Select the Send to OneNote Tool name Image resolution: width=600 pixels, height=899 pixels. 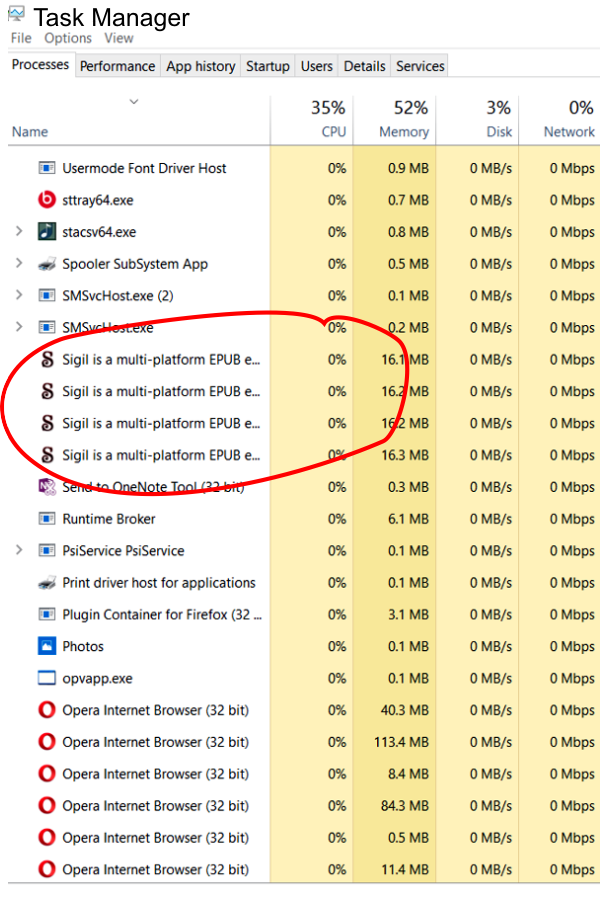point(153,487)
